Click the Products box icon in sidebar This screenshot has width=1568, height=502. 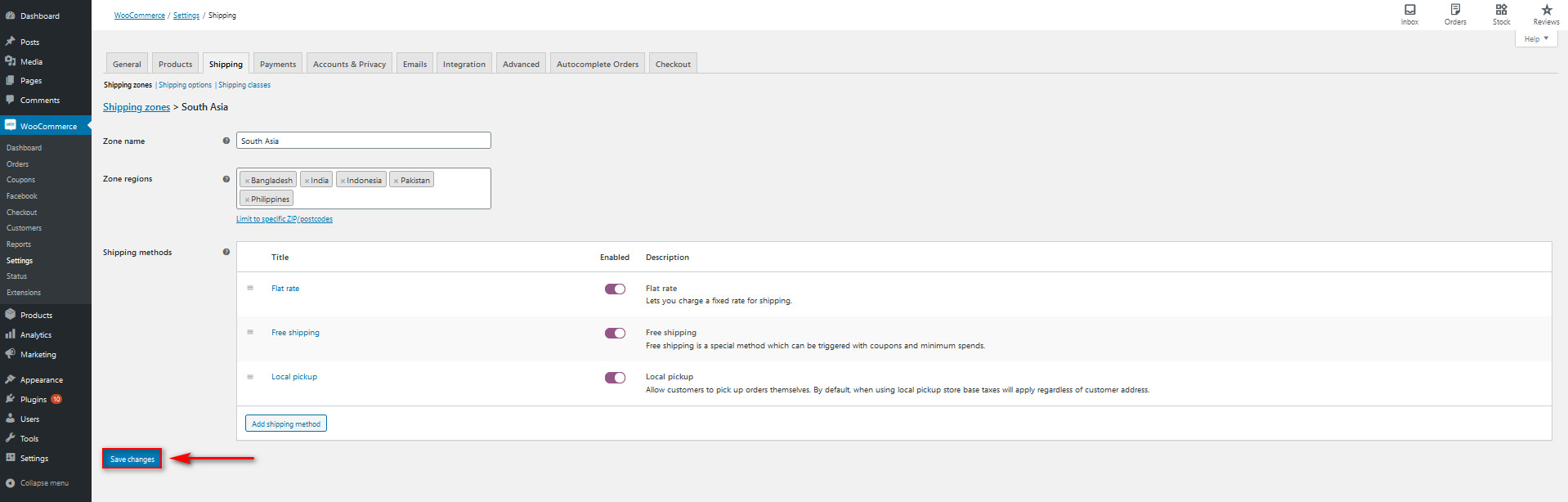(x=11, y=315)
